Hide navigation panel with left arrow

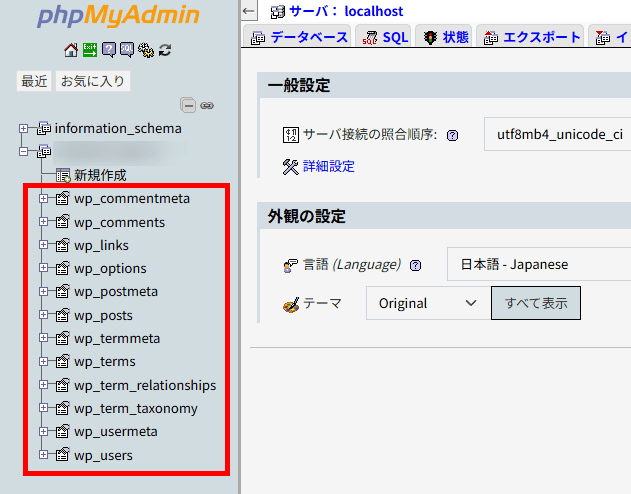click(x=249, y=11)
